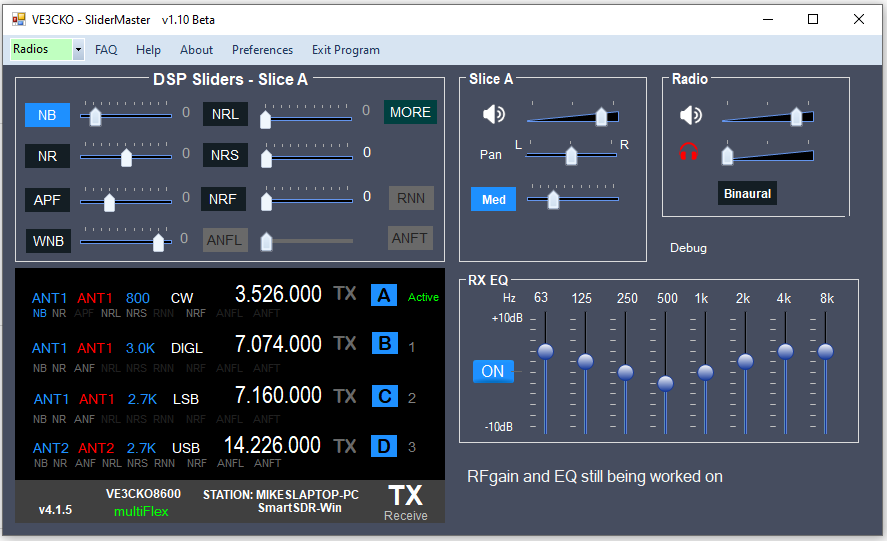The height and width of the screenshot is (541, 887).
Task: Select slice C letter badge
Action: coord(384,396)
